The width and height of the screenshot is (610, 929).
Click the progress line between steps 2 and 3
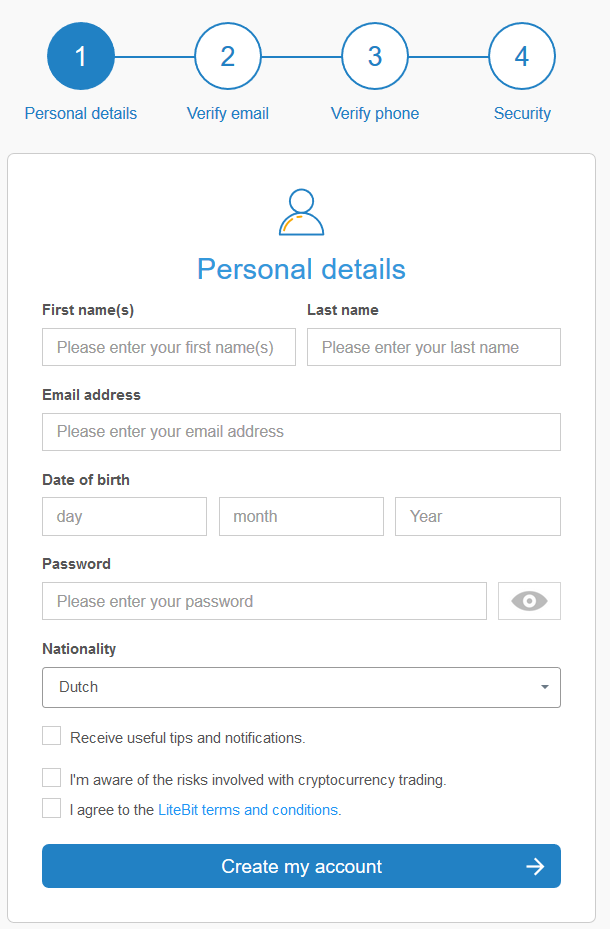[x=300, y=56]
